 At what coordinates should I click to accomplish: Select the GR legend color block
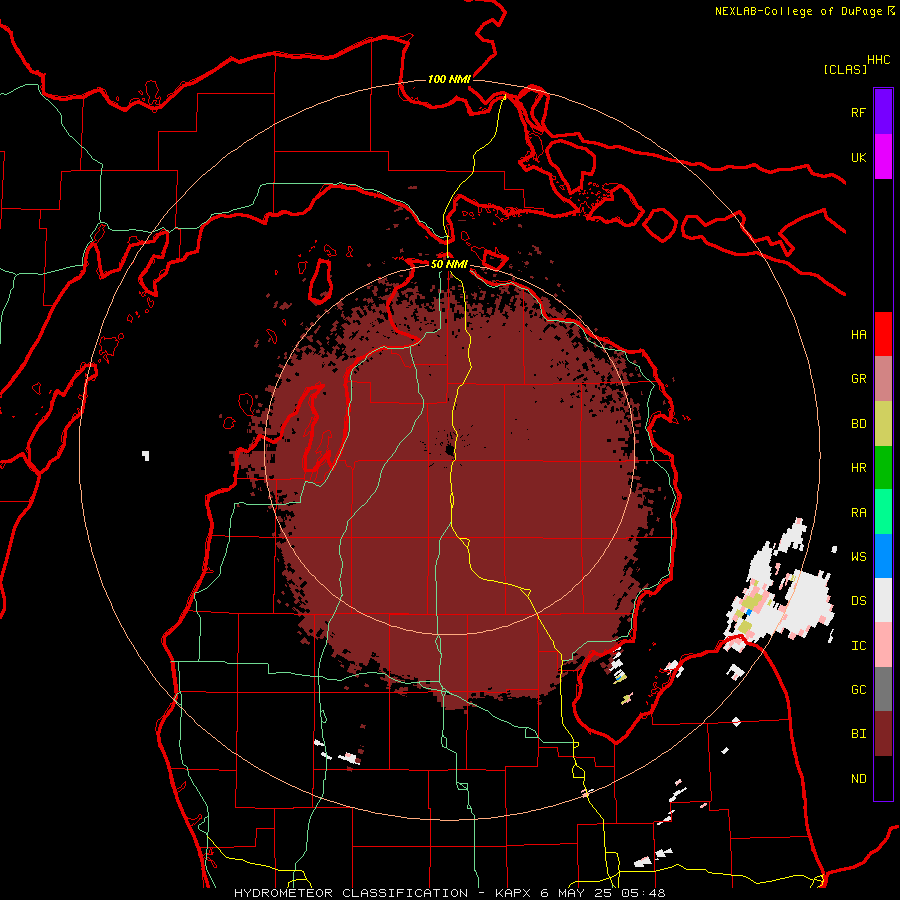883,379
